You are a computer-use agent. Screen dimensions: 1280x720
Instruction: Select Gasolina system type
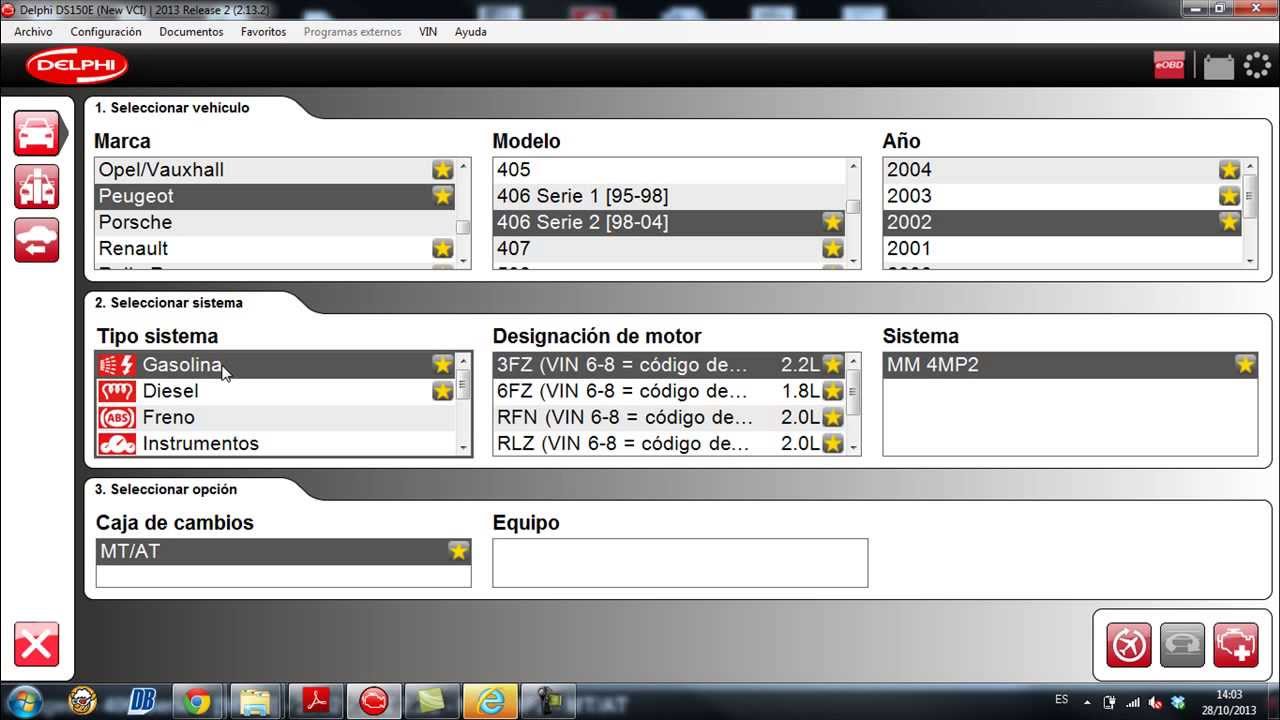pyautogui.click(x=275, y=365)
